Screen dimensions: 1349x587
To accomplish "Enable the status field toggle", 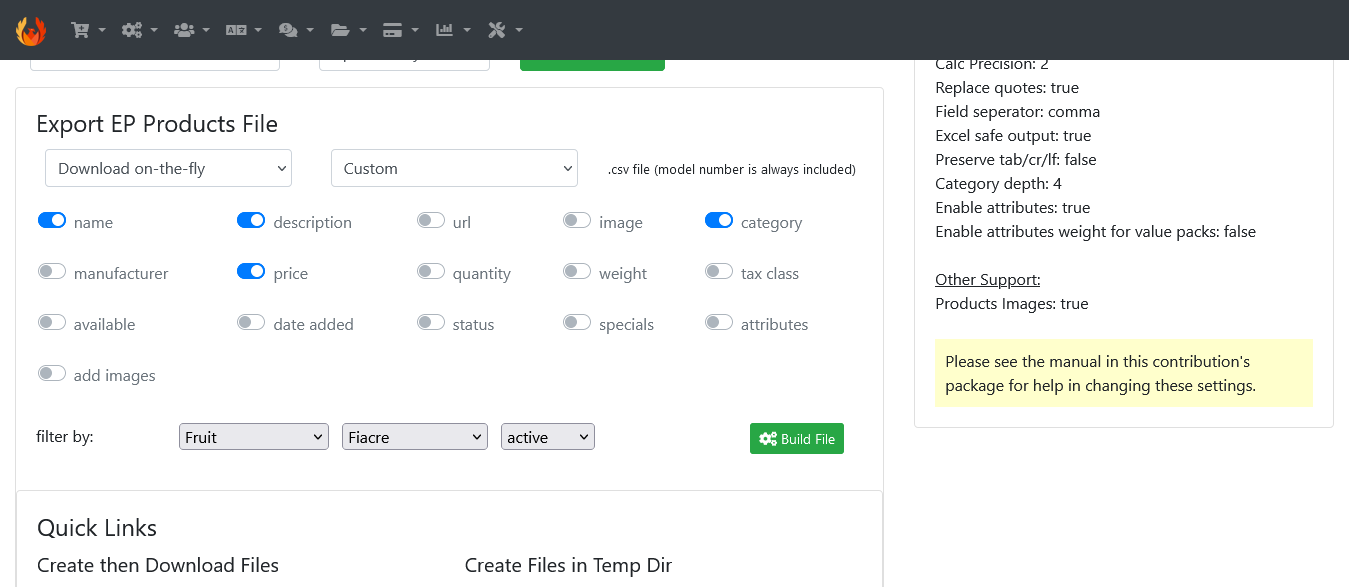I will click(x=431, y=322).
